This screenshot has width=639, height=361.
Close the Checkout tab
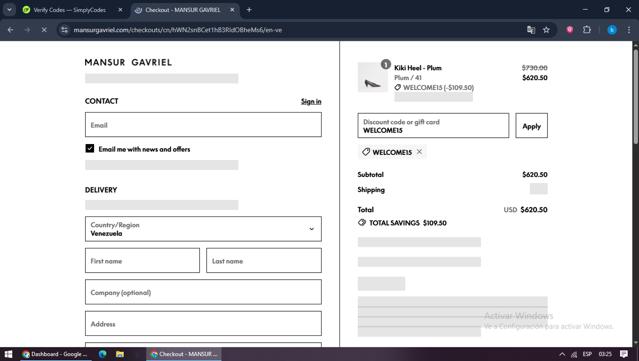coord(232,10)
